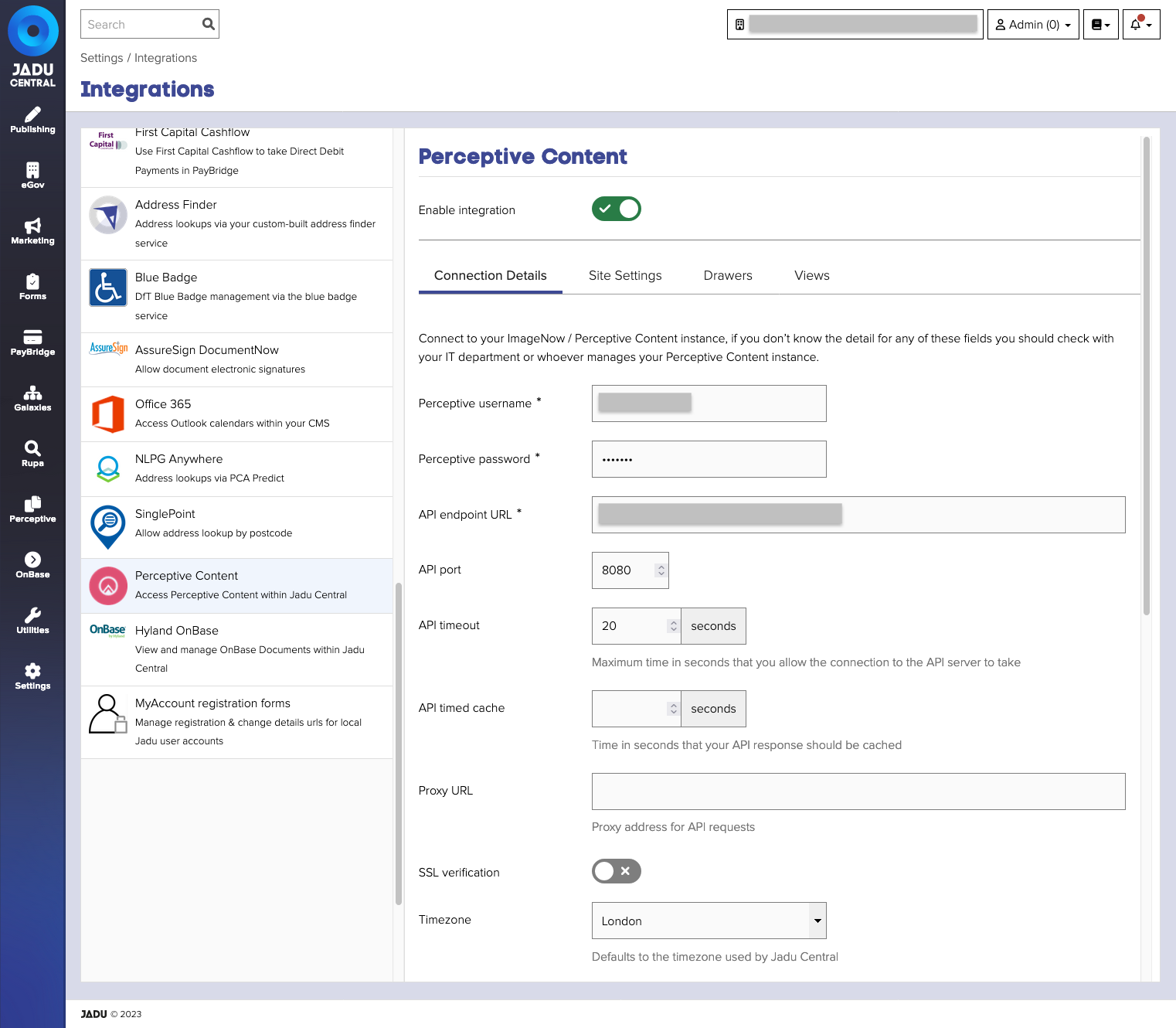
Task: Focus the Search input field
Action: (x=140, y=24)
